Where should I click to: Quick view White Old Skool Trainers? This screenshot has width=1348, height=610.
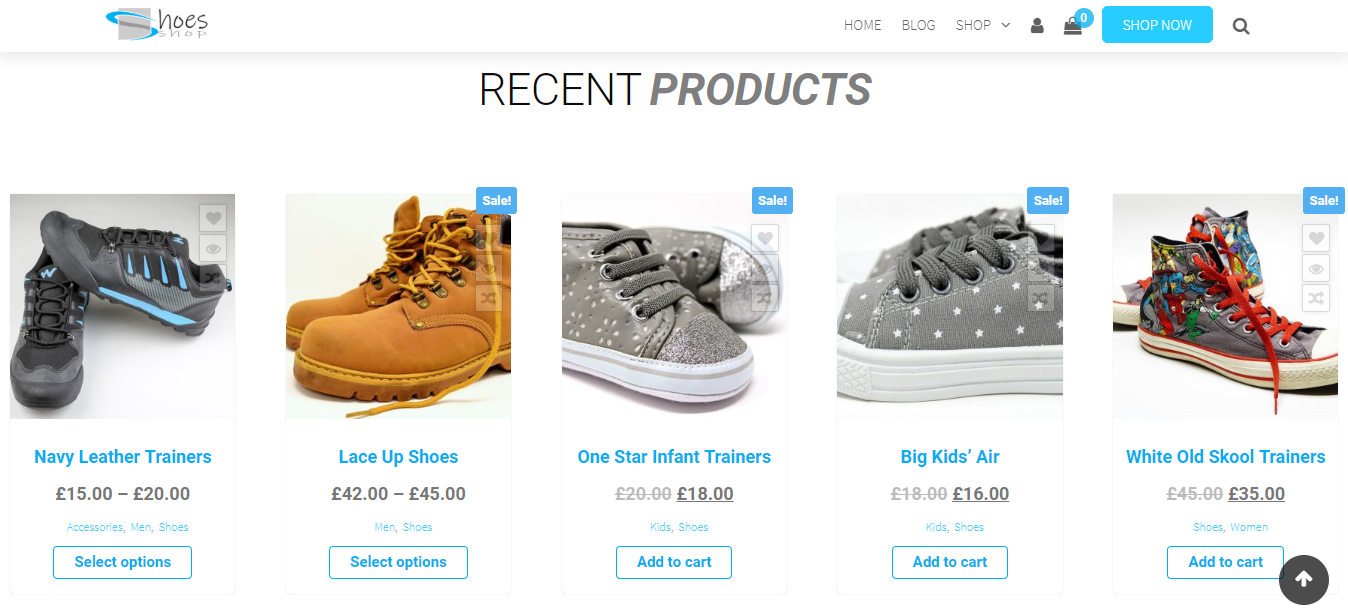point(1316,268)
